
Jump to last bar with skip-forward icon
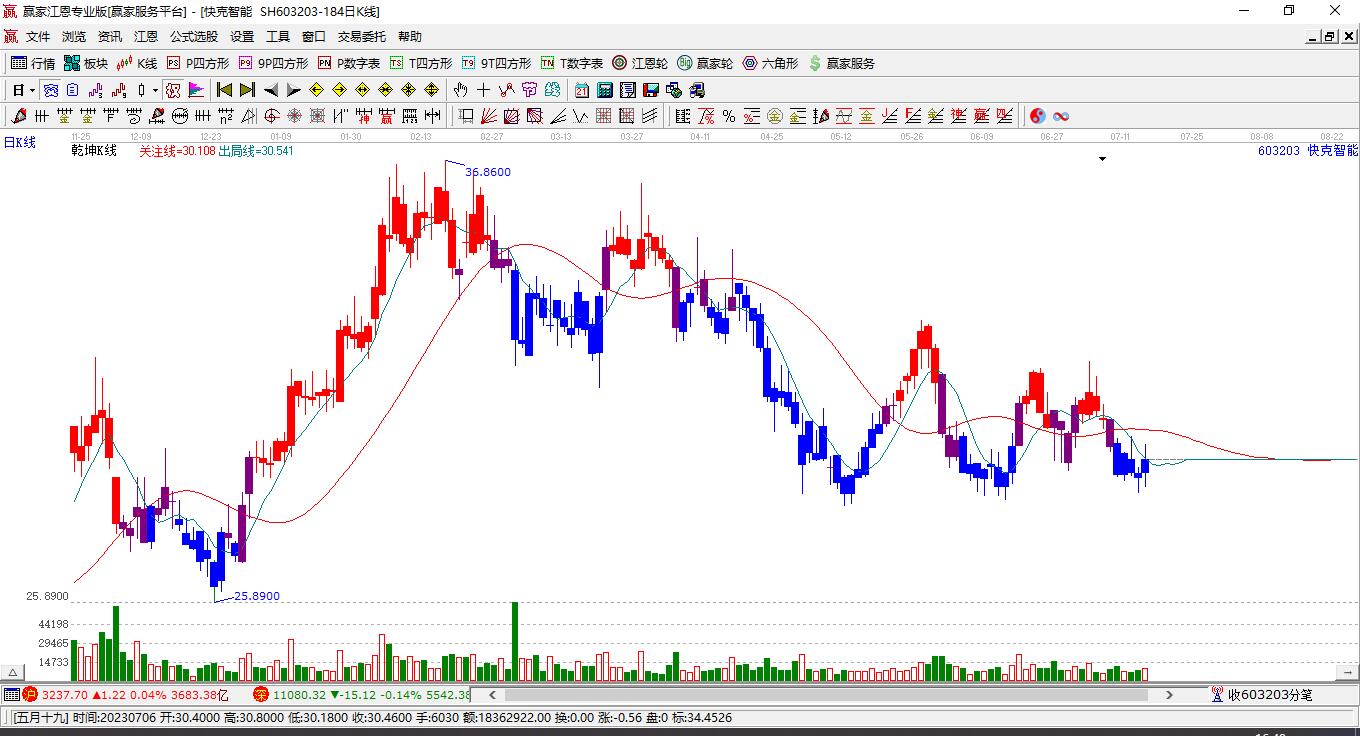[247, 90]
